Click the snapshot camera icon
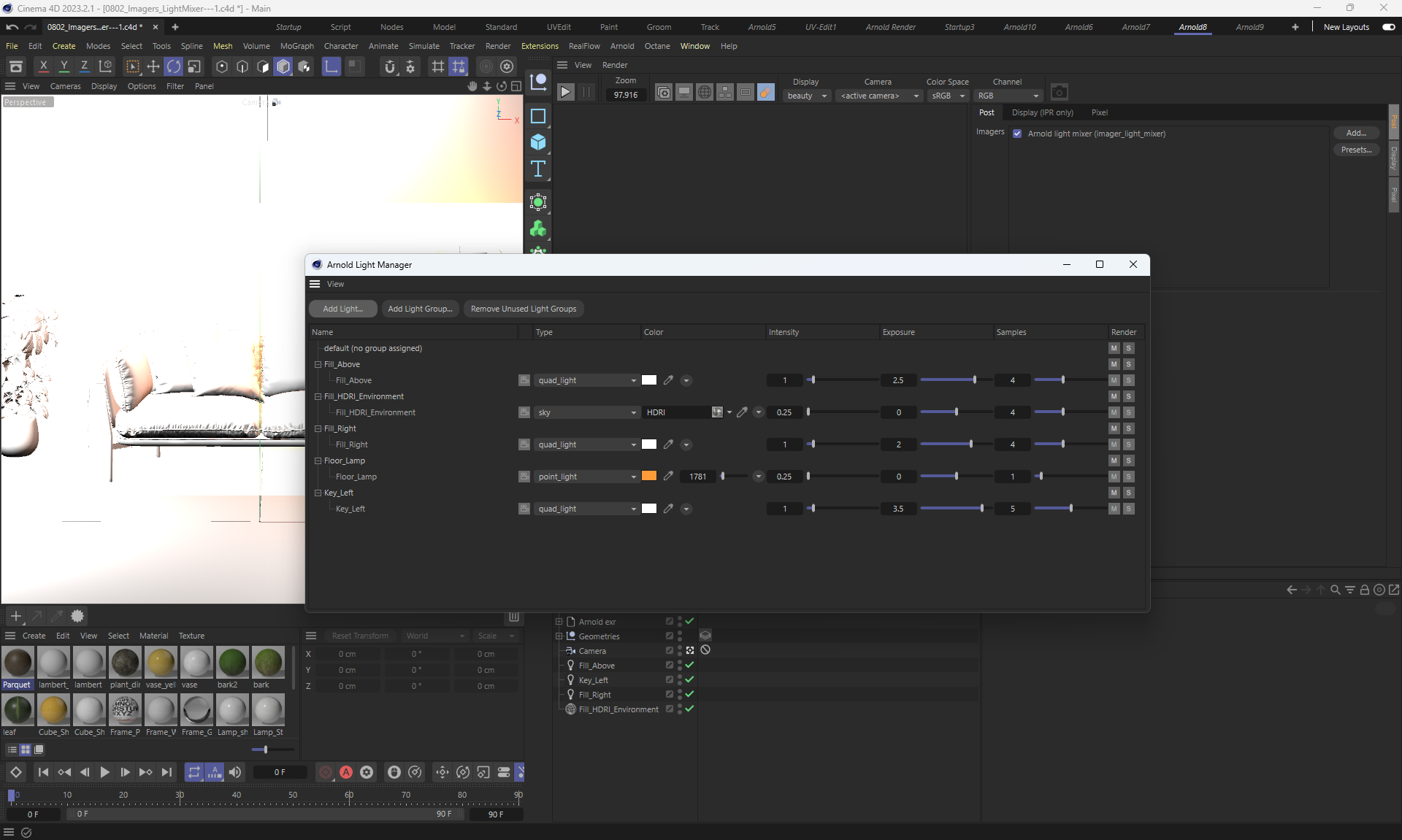1402x840 pixels. click(1059, 93)
